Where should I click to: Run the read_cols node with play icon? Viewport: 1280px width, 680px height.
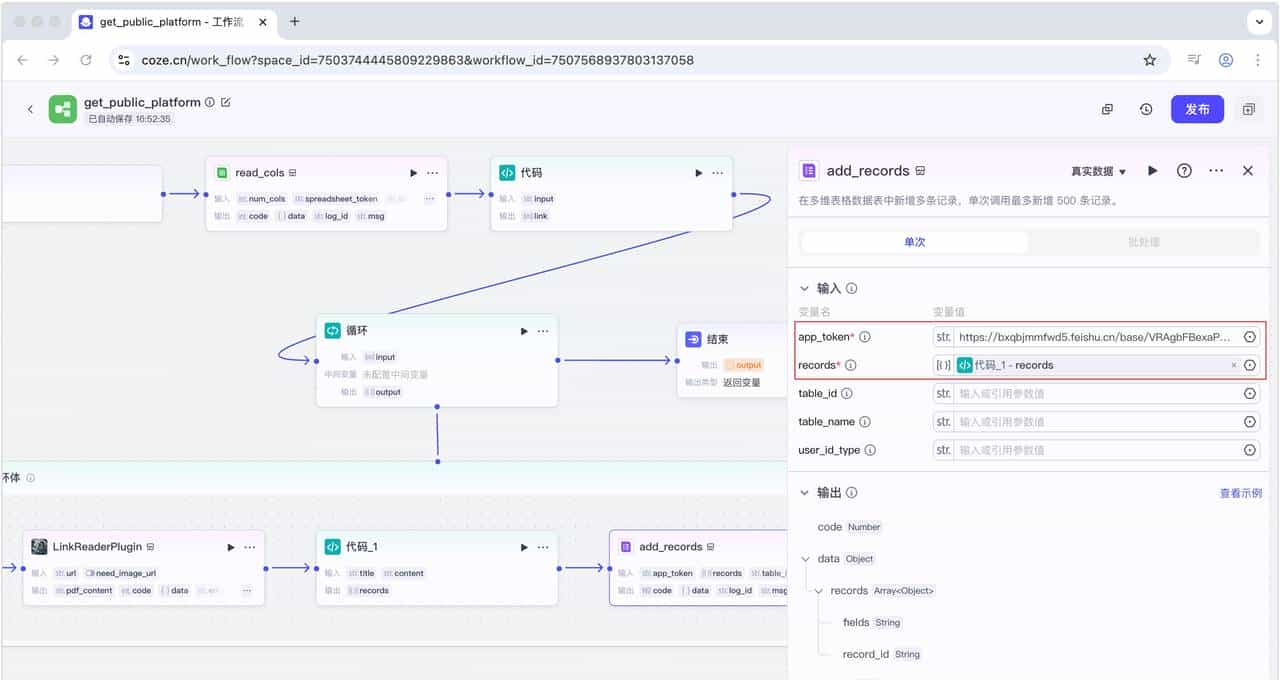[x=413, y=173]
